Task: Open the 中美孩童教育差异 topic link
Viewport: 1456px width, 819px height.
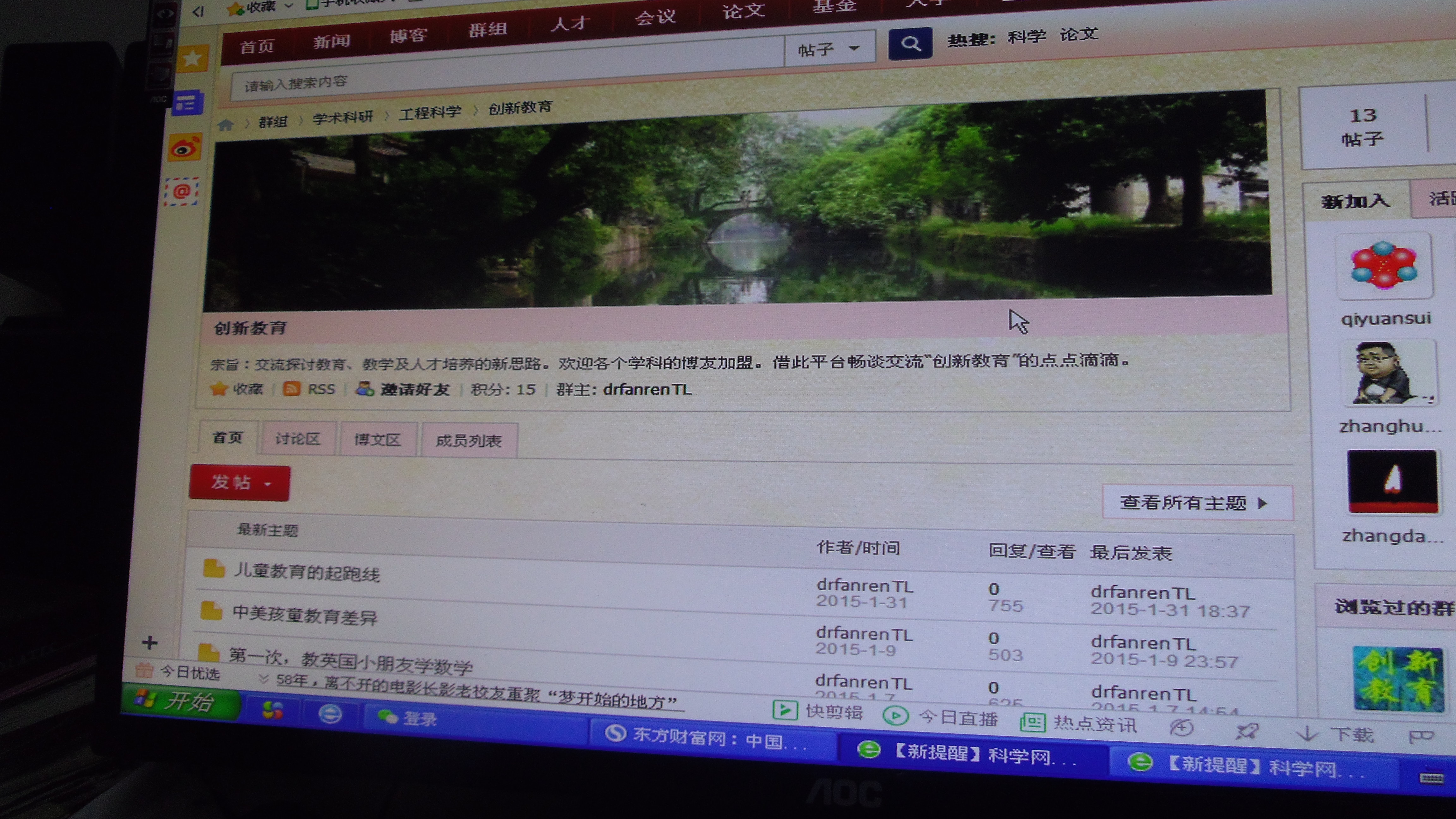Action: tap(305, 615)
